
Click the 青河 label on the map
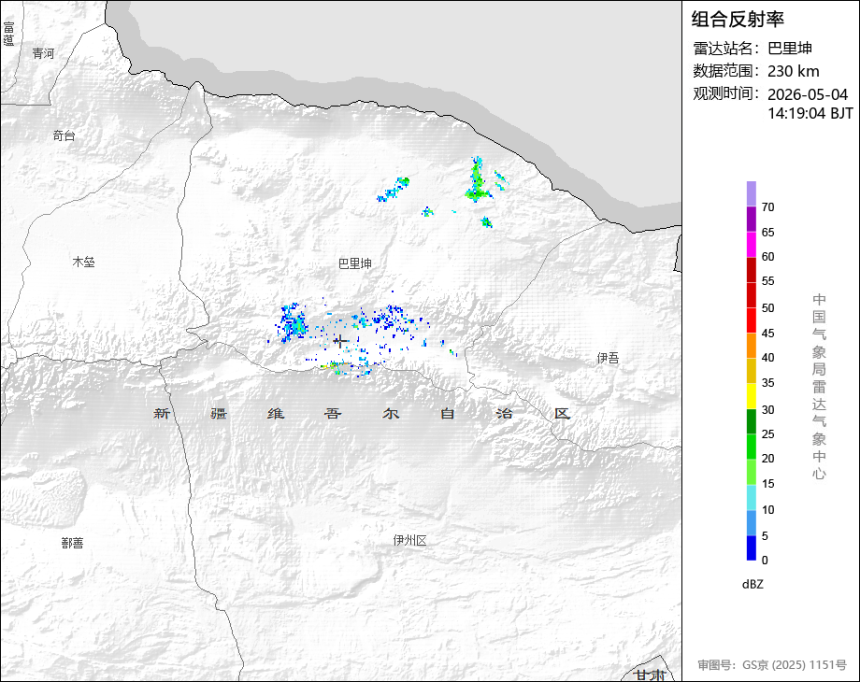[43, 53]
